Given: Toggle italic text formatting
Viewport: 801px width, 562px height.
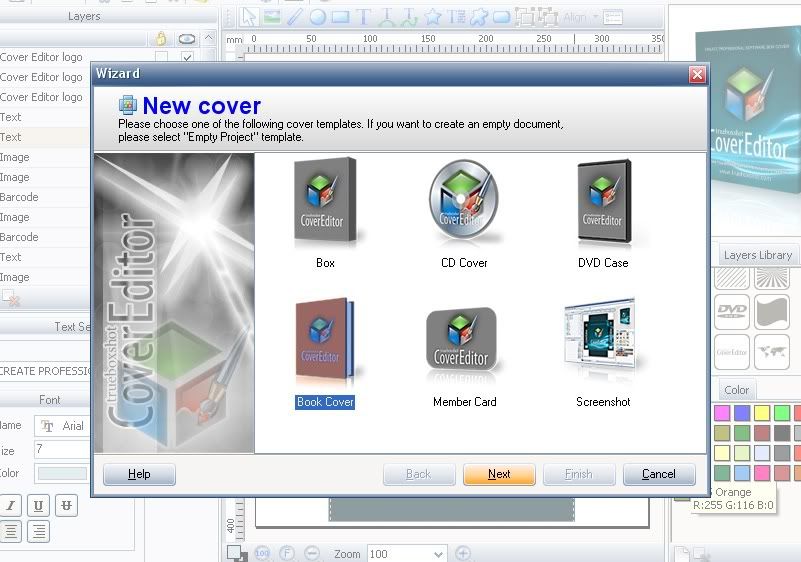Looking at the screenshot, I should [x=10, y=505].
